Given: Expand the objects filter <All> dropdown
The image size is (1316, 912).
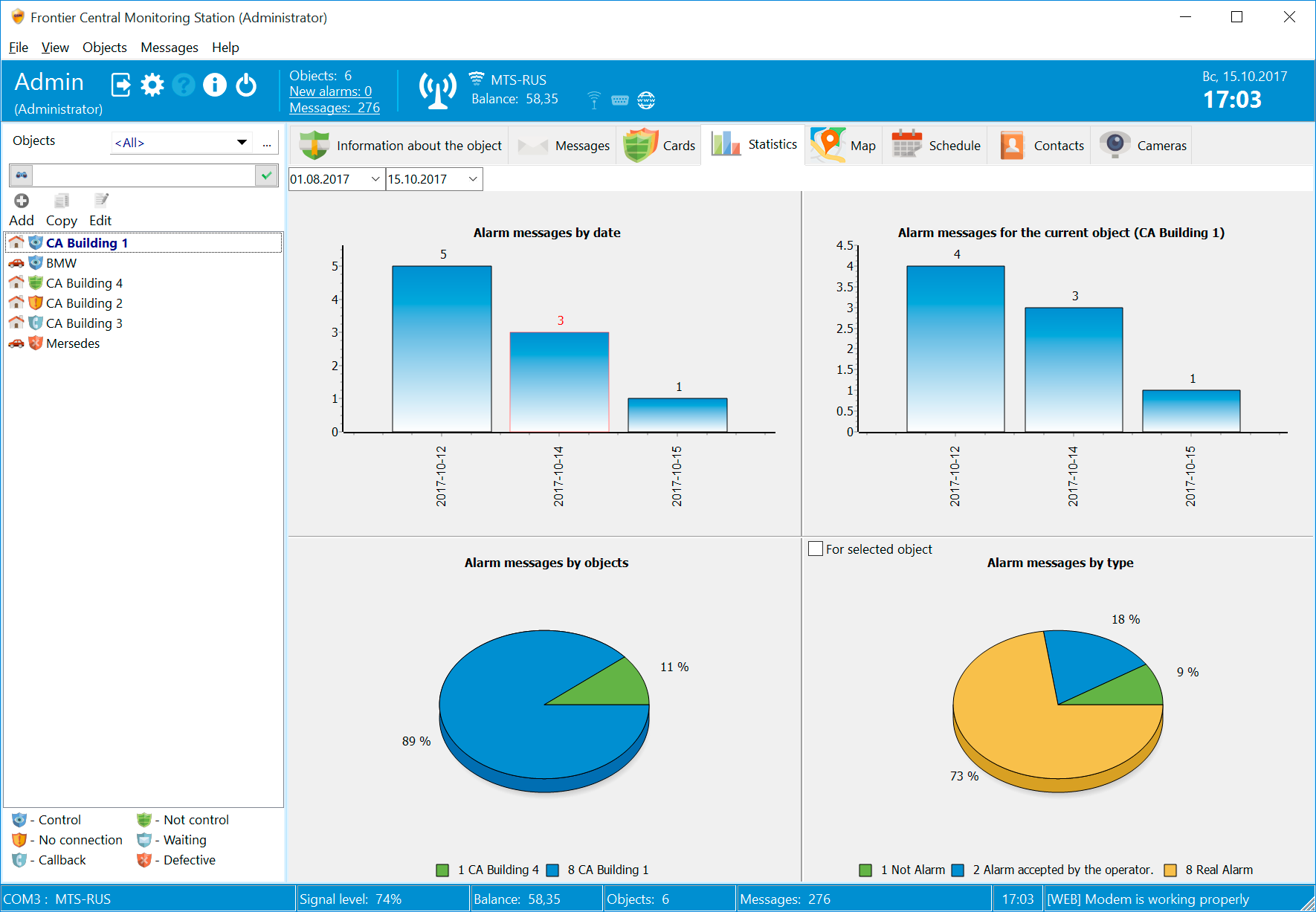Looking at the screenshot, I should pos(242,143).
